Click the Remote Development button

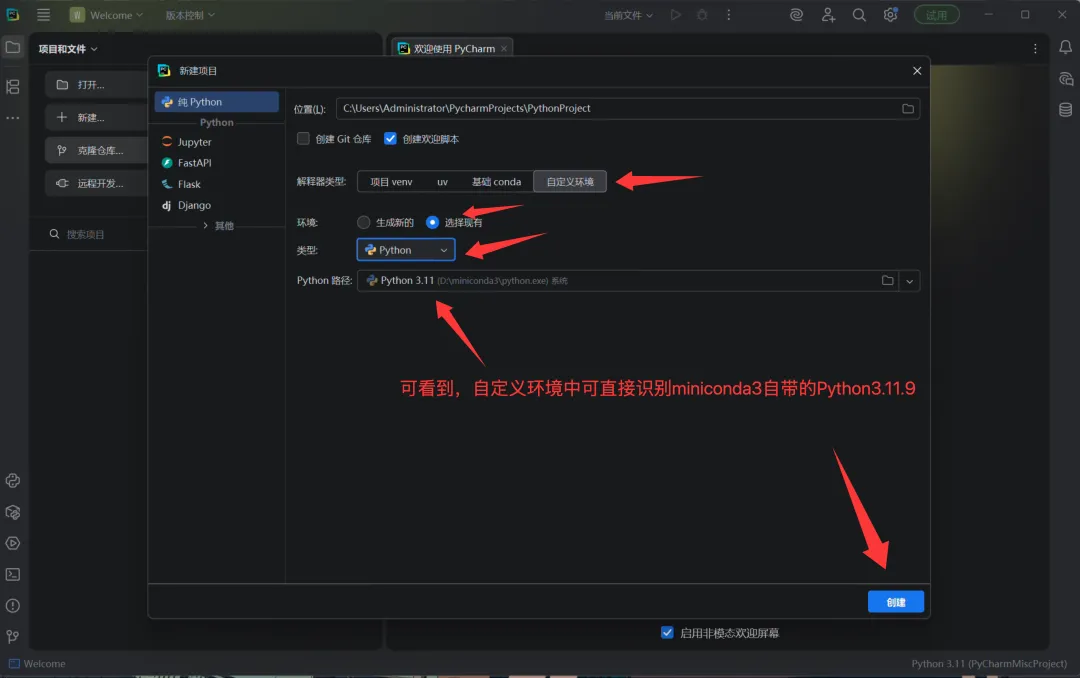click(96, 183)
